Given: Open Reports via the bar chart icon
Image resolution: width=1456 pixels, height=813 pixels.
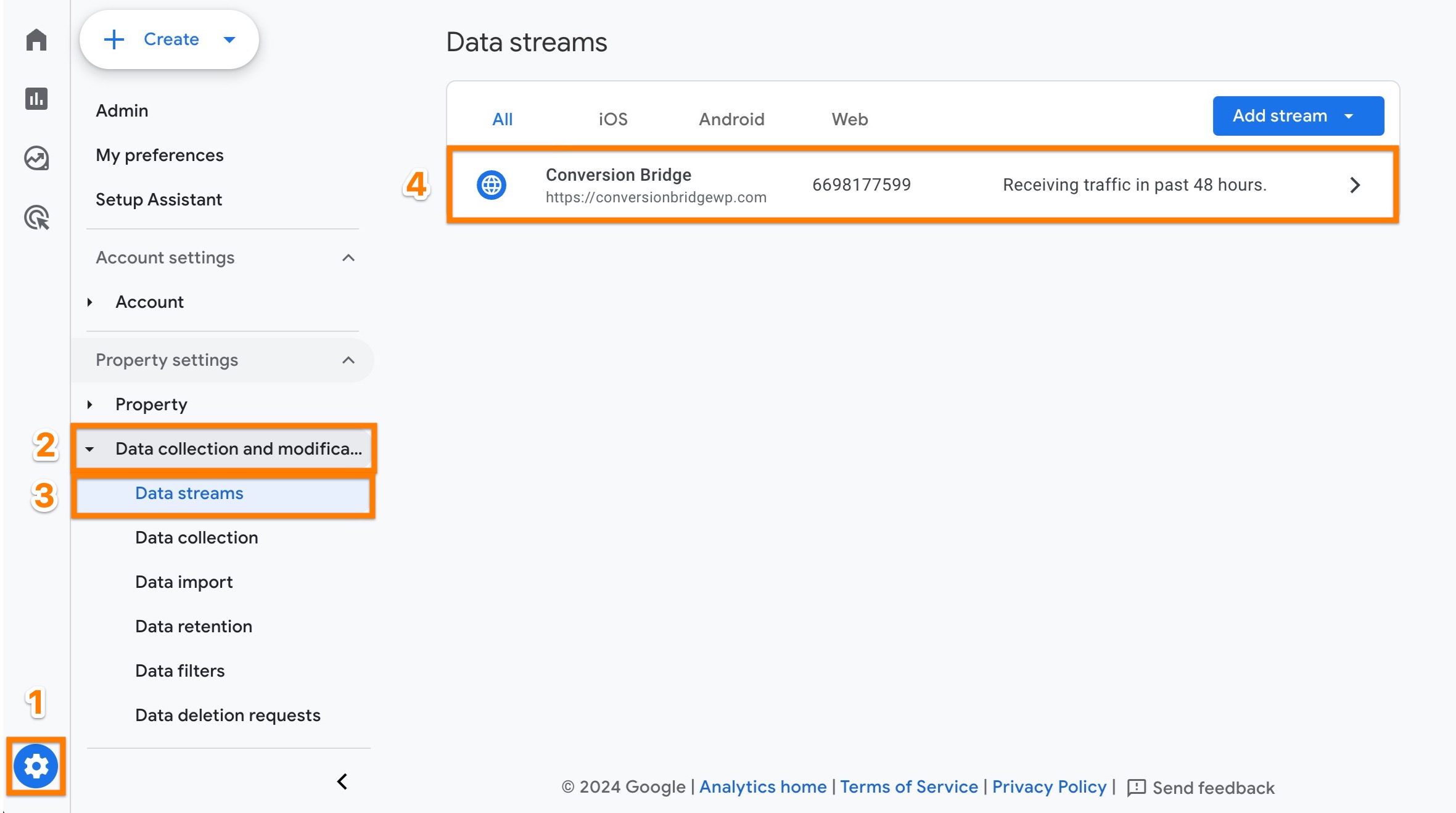Looking at the screenshot, I should [36, 98].
